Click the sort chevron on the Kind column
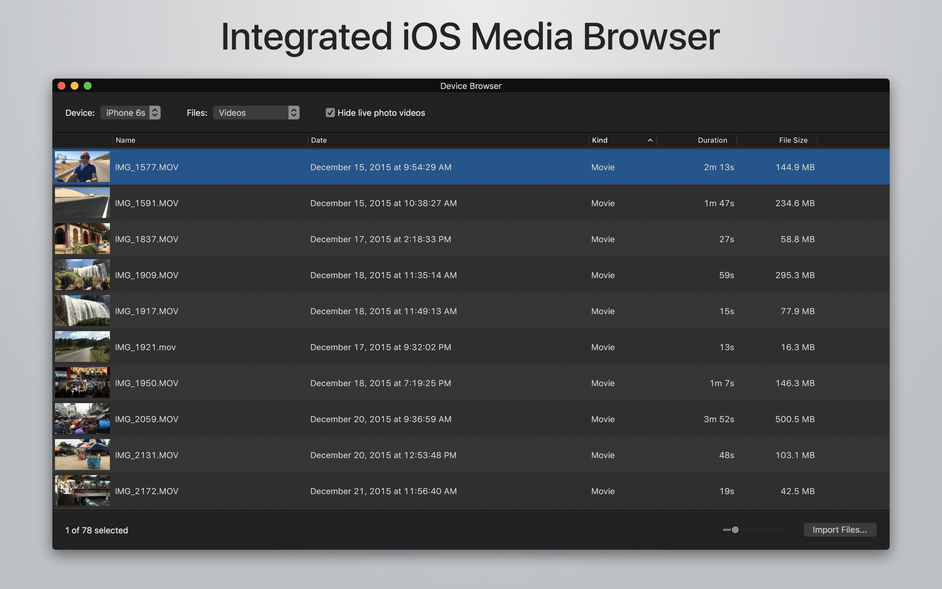 point(651,140)
